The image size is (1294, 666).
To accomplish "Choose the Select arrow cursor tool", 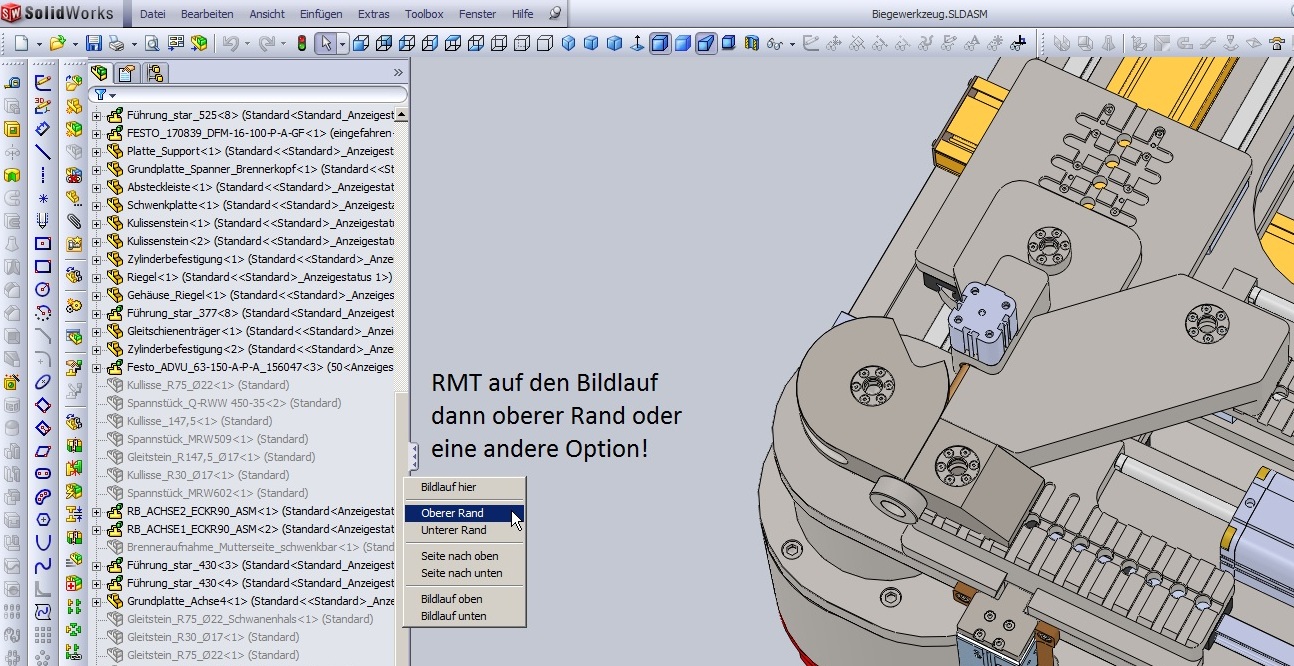I will pyautogui.click(x=325, y=43).
